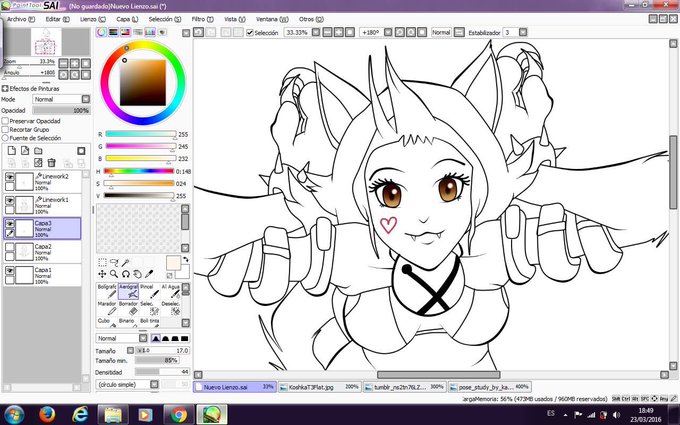The width and height of the screenshot is (680, 425).
Task: Choose the Aerógrafo airbrush tool
Action: (x=128, y=291)
